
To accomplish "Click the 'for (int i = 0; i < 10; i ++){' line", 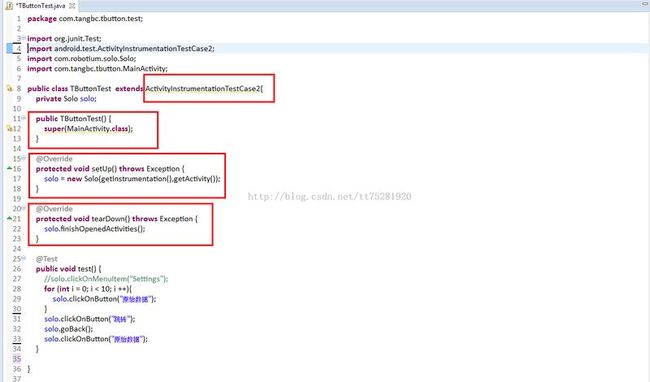I will coord(88,289).
